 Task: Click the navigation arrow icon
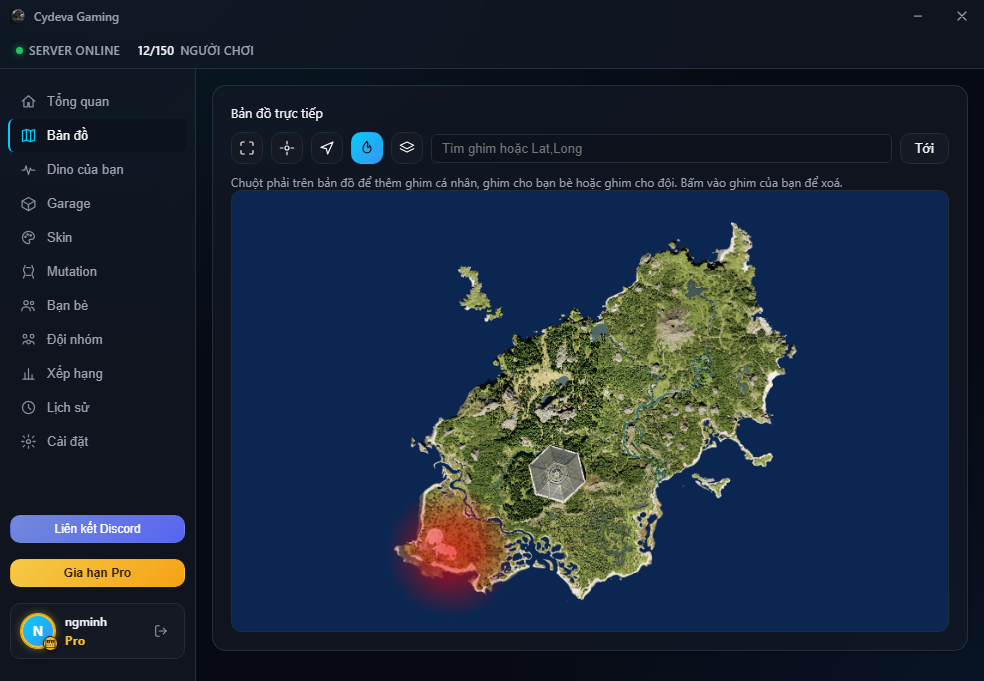click(327, 148)
